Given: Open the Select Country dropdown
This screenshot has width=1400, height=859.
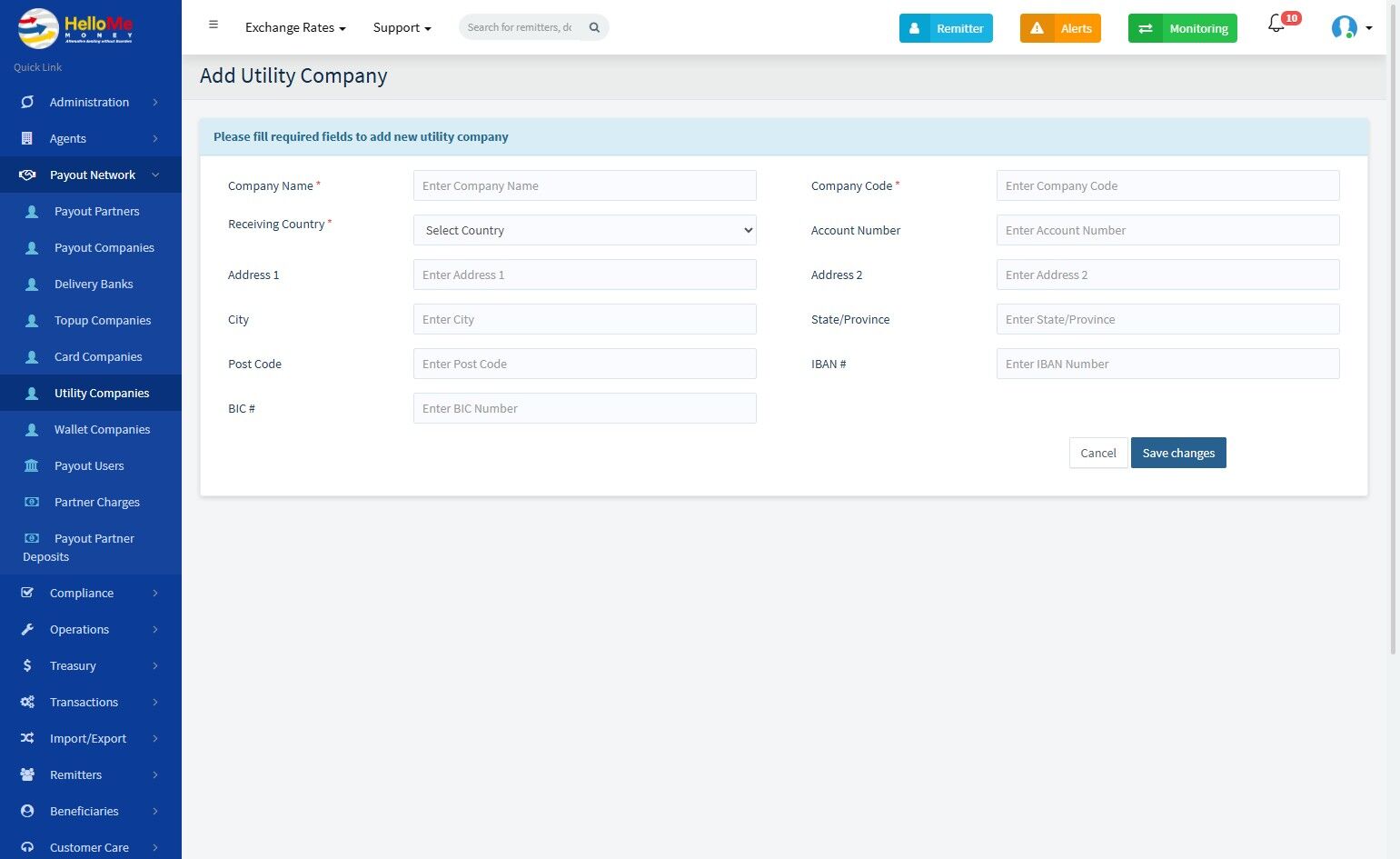Looking at the screenshot, I should [x=584, y=230].
